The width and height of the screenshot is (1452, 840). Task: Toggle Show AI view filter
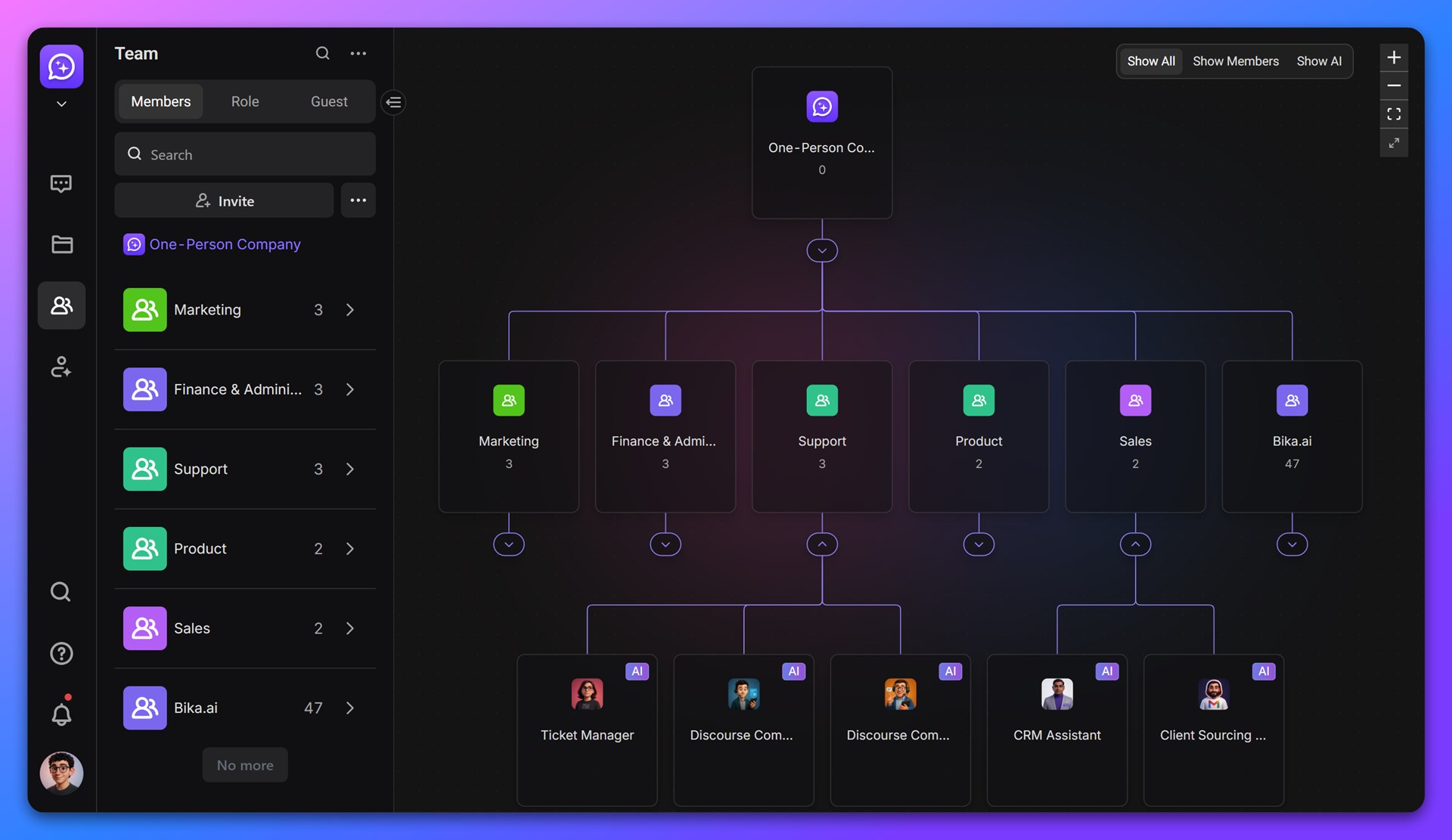point(1319,61)
